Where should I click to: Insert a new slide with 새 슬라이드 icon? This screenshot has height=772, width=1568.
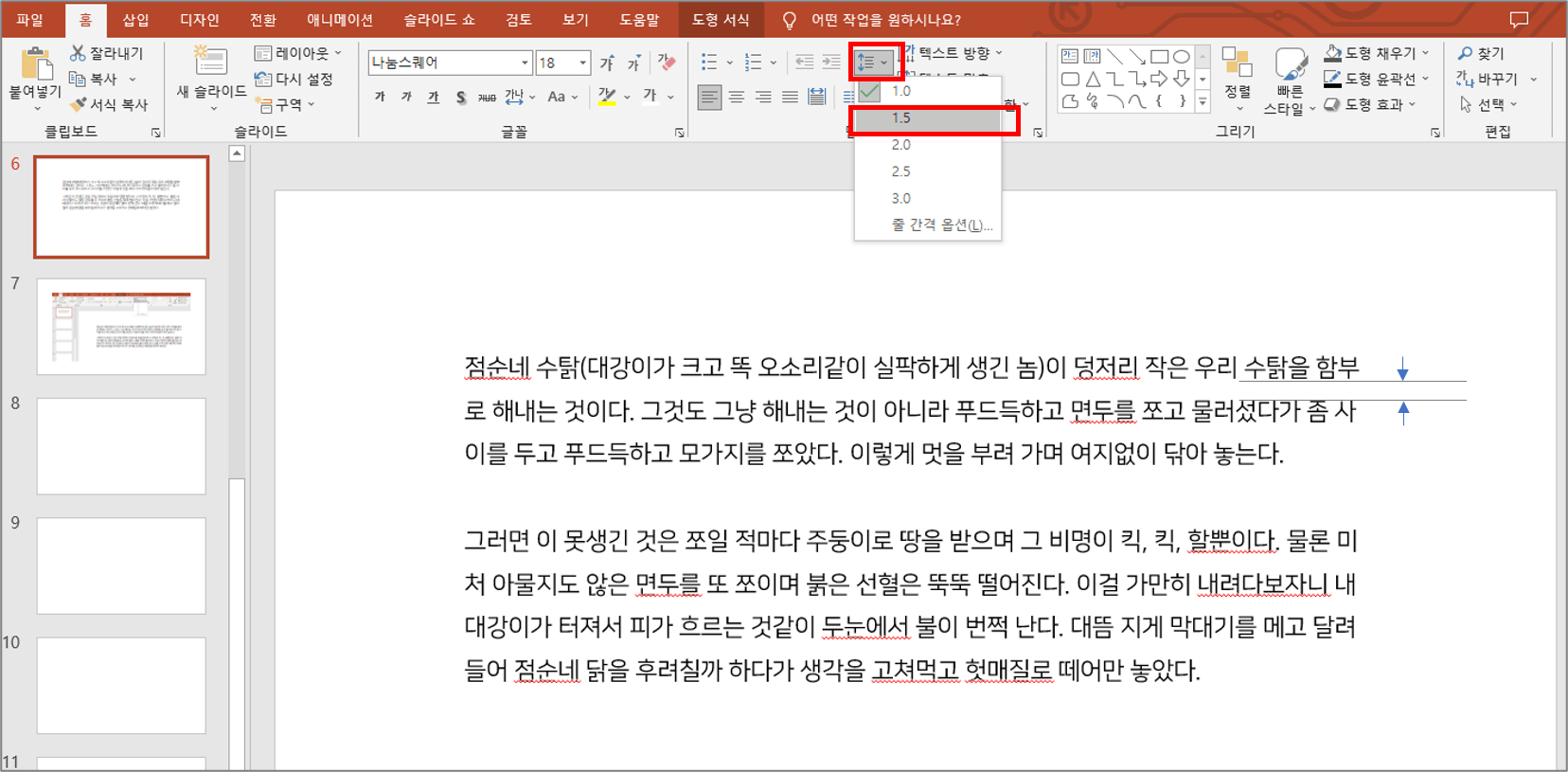pyautogui.click(x=210, y=61)
